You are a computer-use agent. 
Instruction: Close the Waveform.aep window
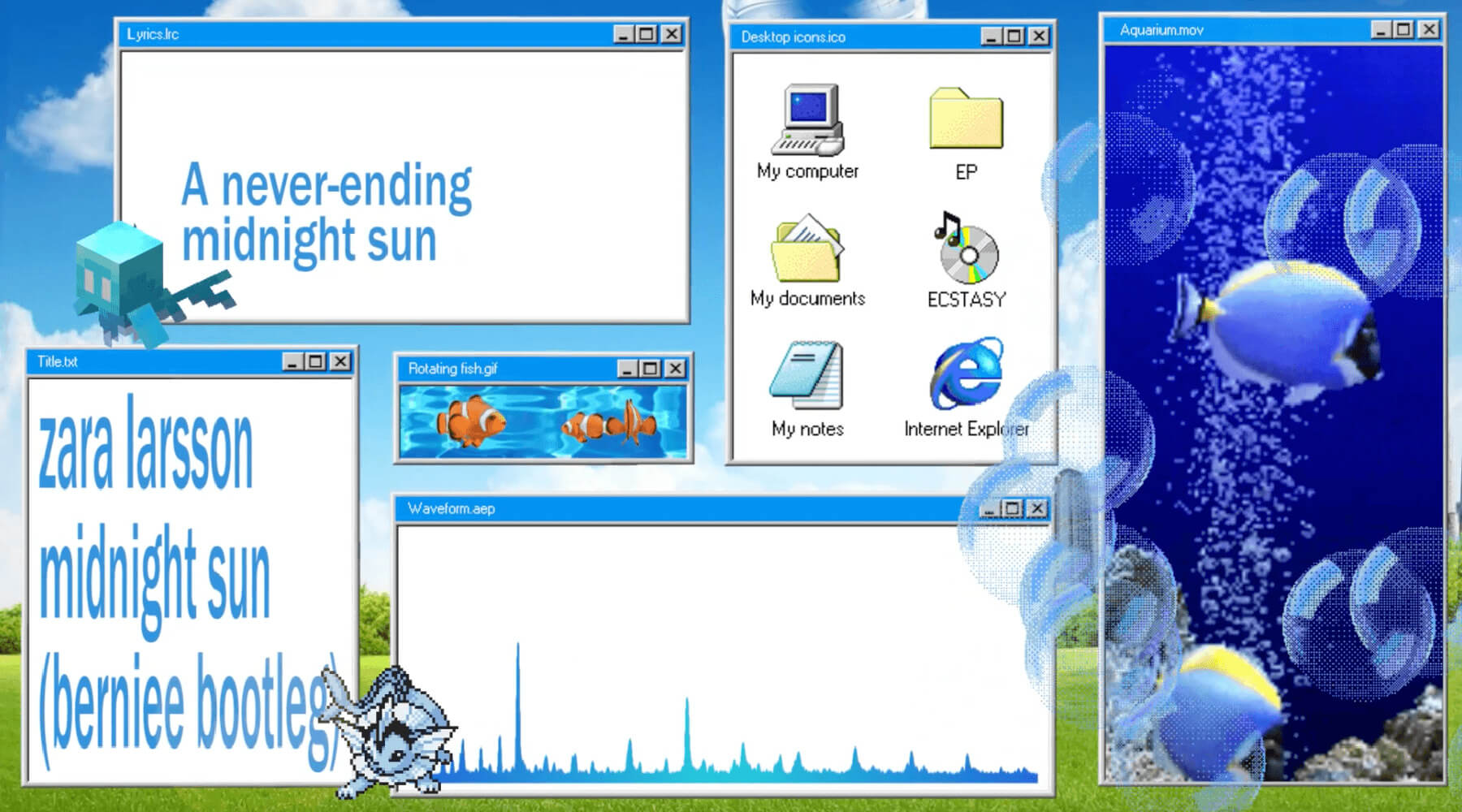(1036, 508)
